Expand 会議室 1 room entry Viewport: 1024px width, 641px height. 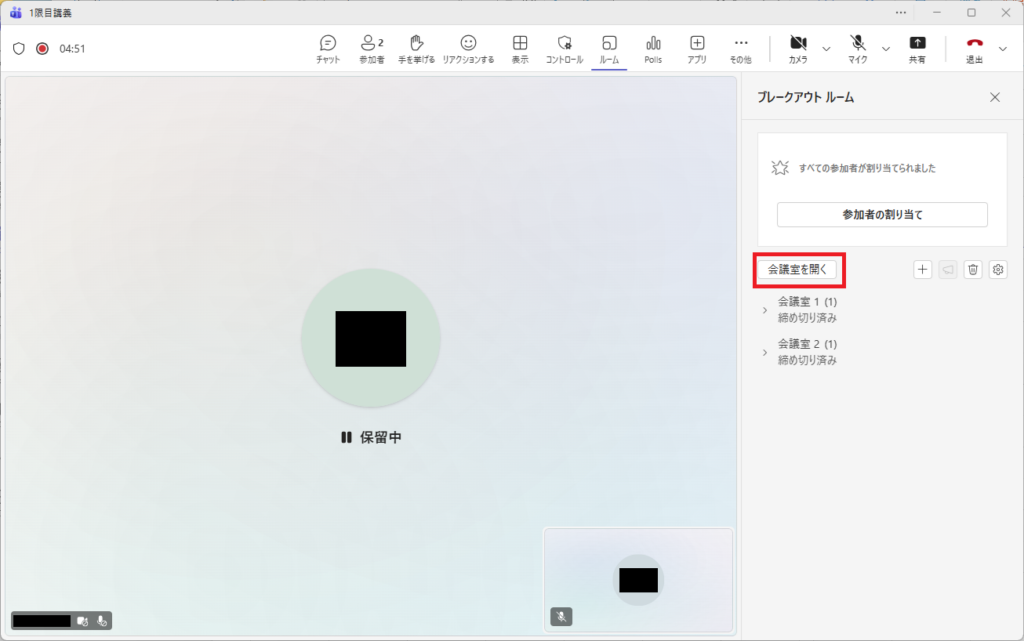click(765, 310)
